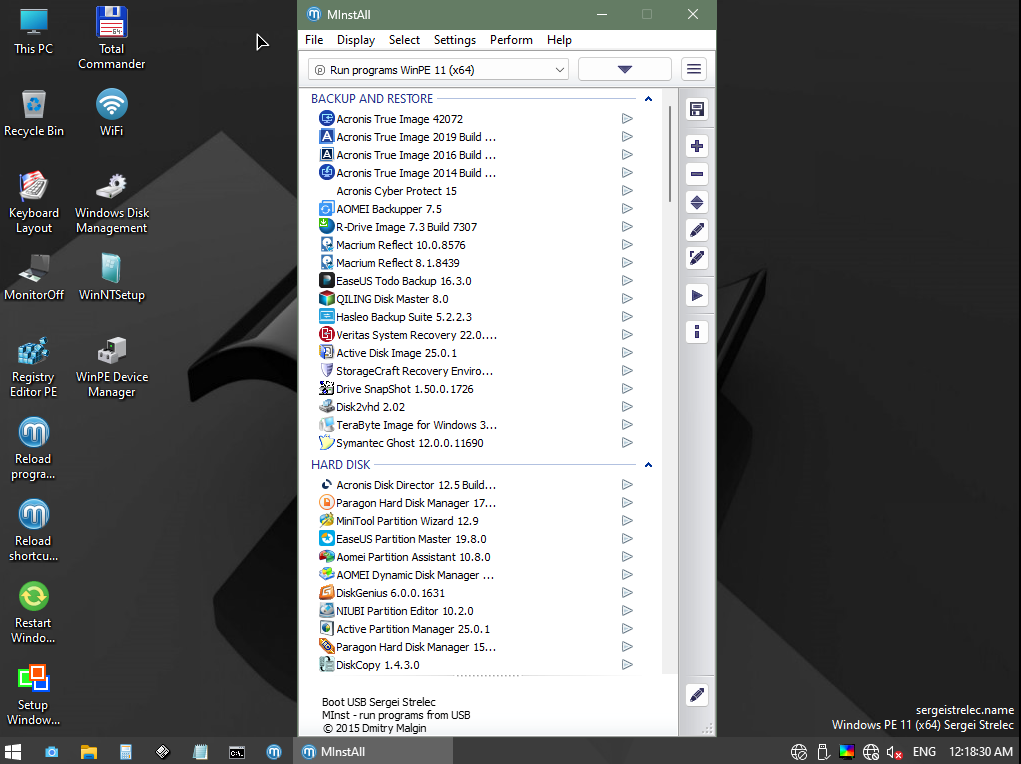Screen dimensions: 1021x764
Task: Select the Keyboard Layout desktop icon
Action: pyautogui.click(x=33, y=203)
